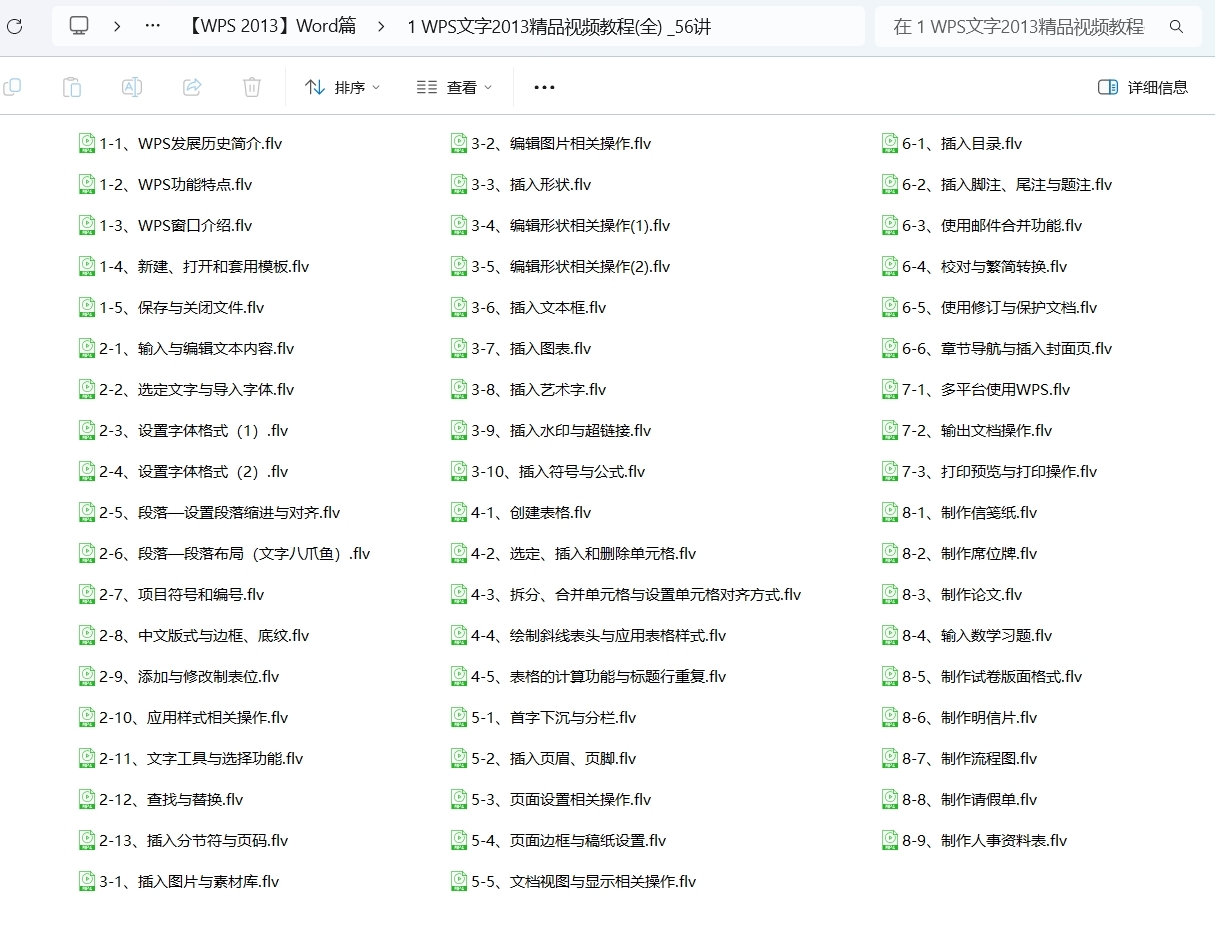This screenshot has height=932, width=1215.
Task: Click breadcrumb 1 WPS文字2013精品视频教程(全) _56讲
Action: pos(559,27)
